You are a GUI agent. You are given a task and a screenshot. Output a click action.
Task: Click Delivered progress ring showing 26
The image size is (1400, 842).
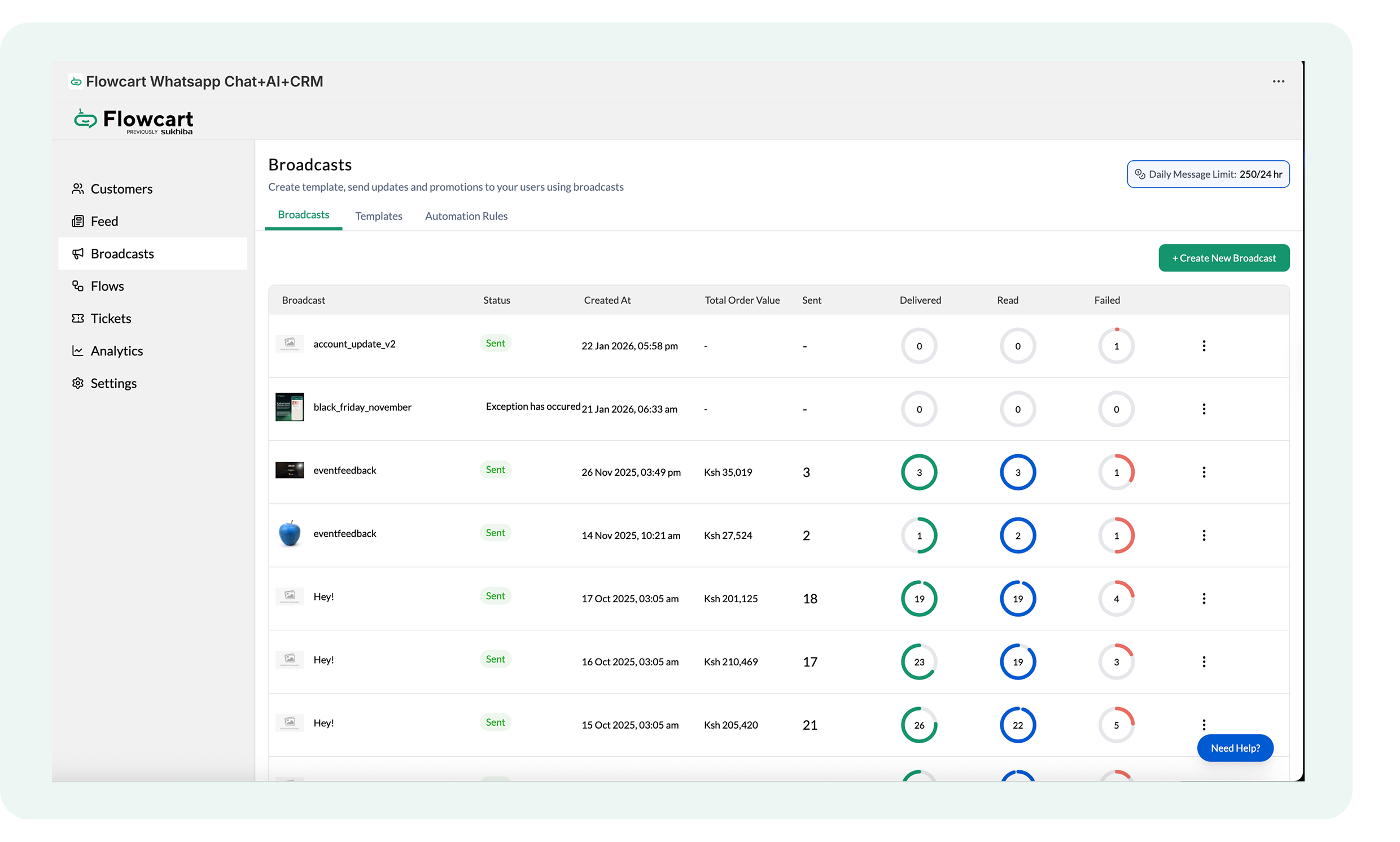pyautogui.click(x=919, y=725)
